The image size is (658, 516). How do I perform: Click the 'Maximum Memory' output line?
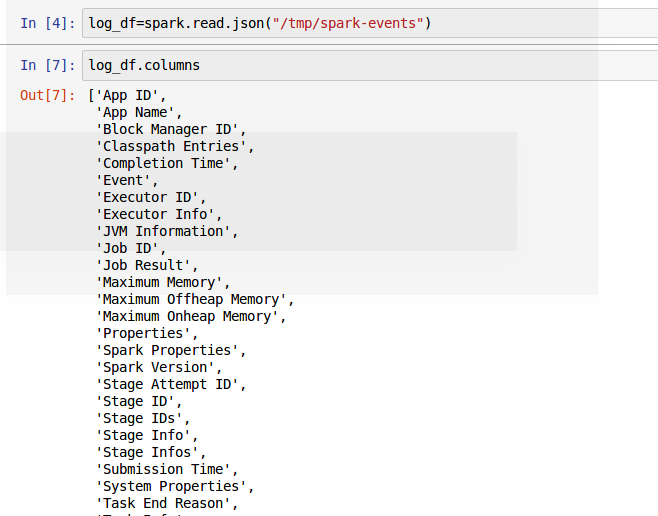[163, 282]
